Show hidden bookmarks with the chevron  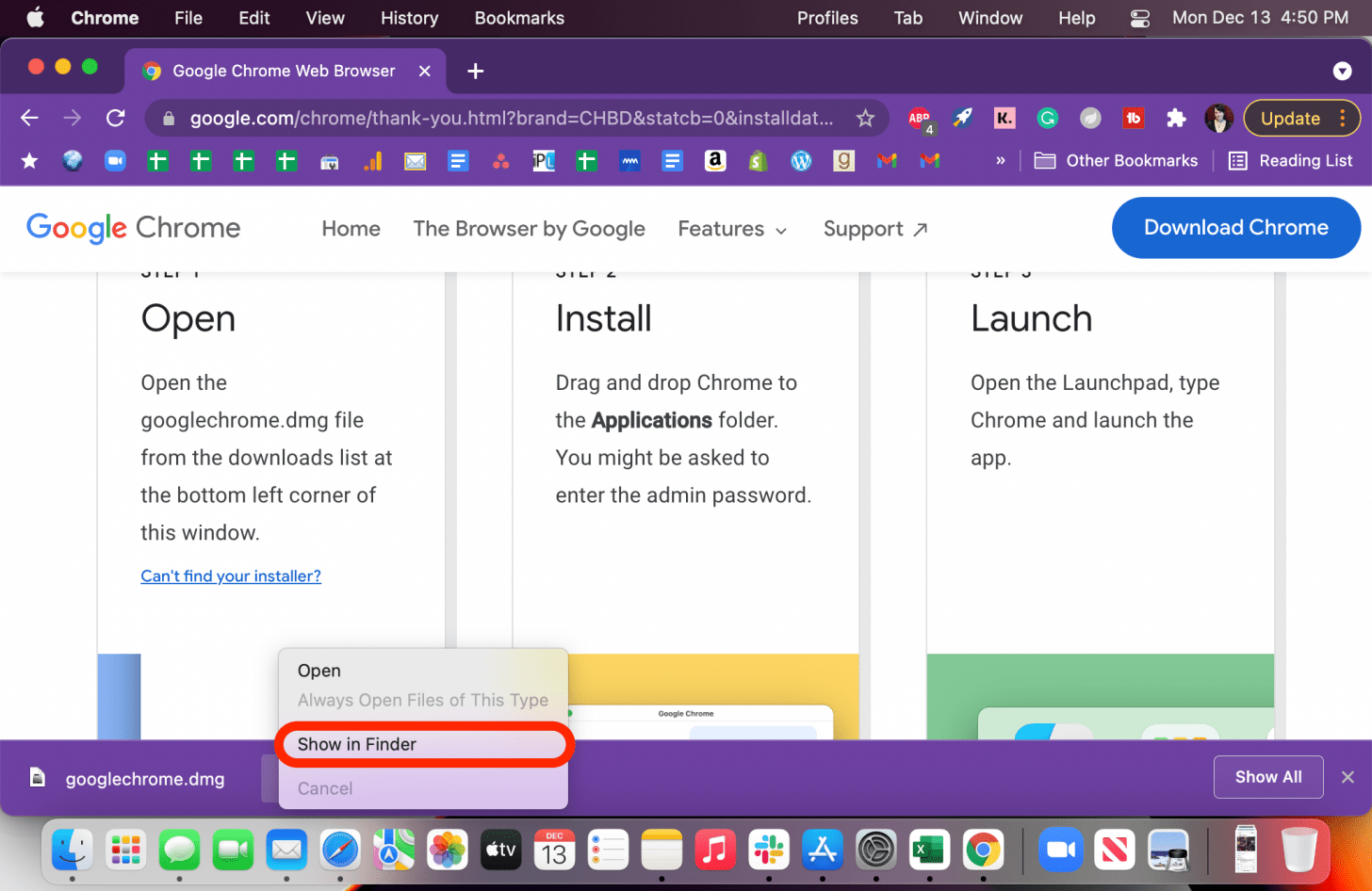(x=1001, y=160)
